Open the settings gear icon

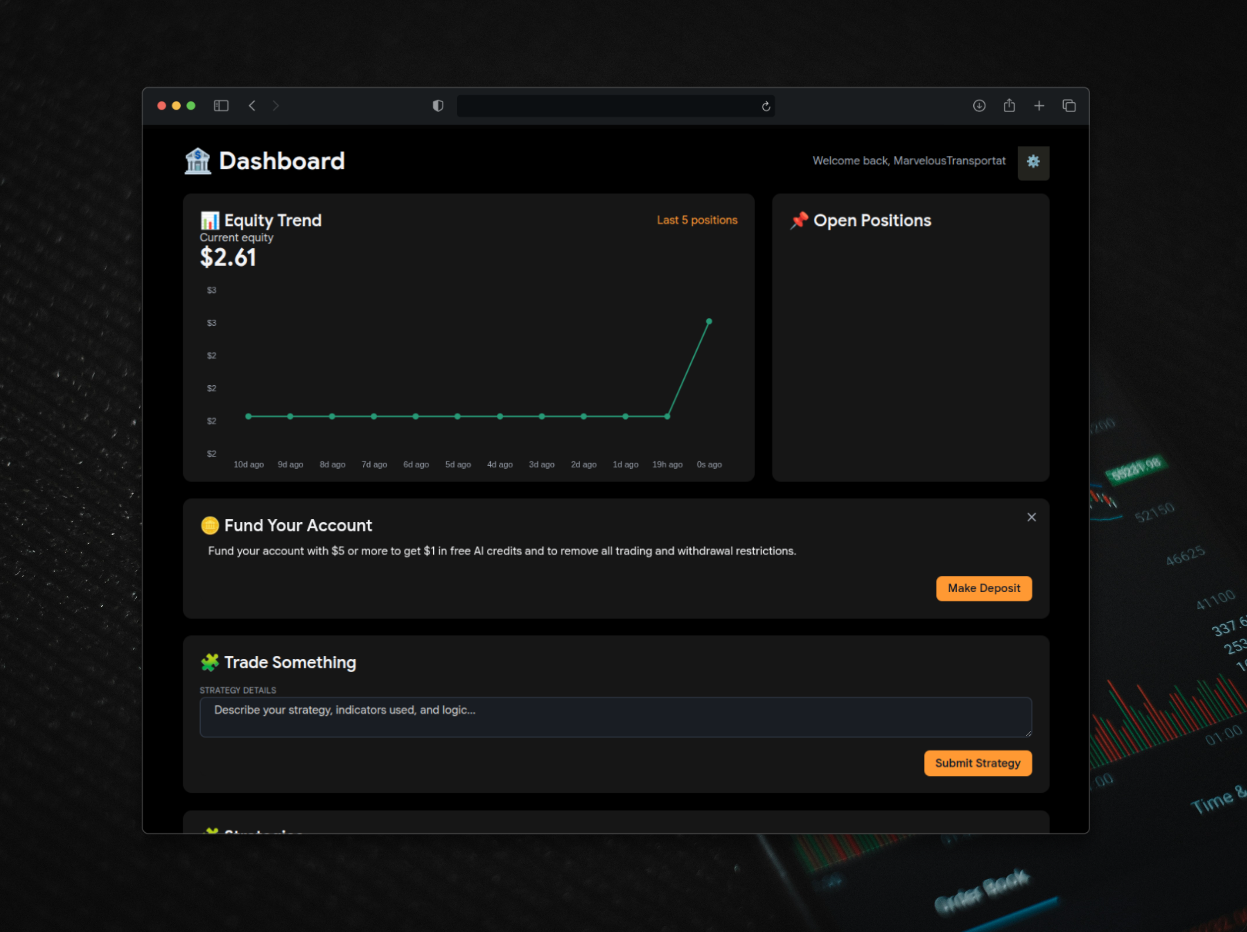point(1033,162)
